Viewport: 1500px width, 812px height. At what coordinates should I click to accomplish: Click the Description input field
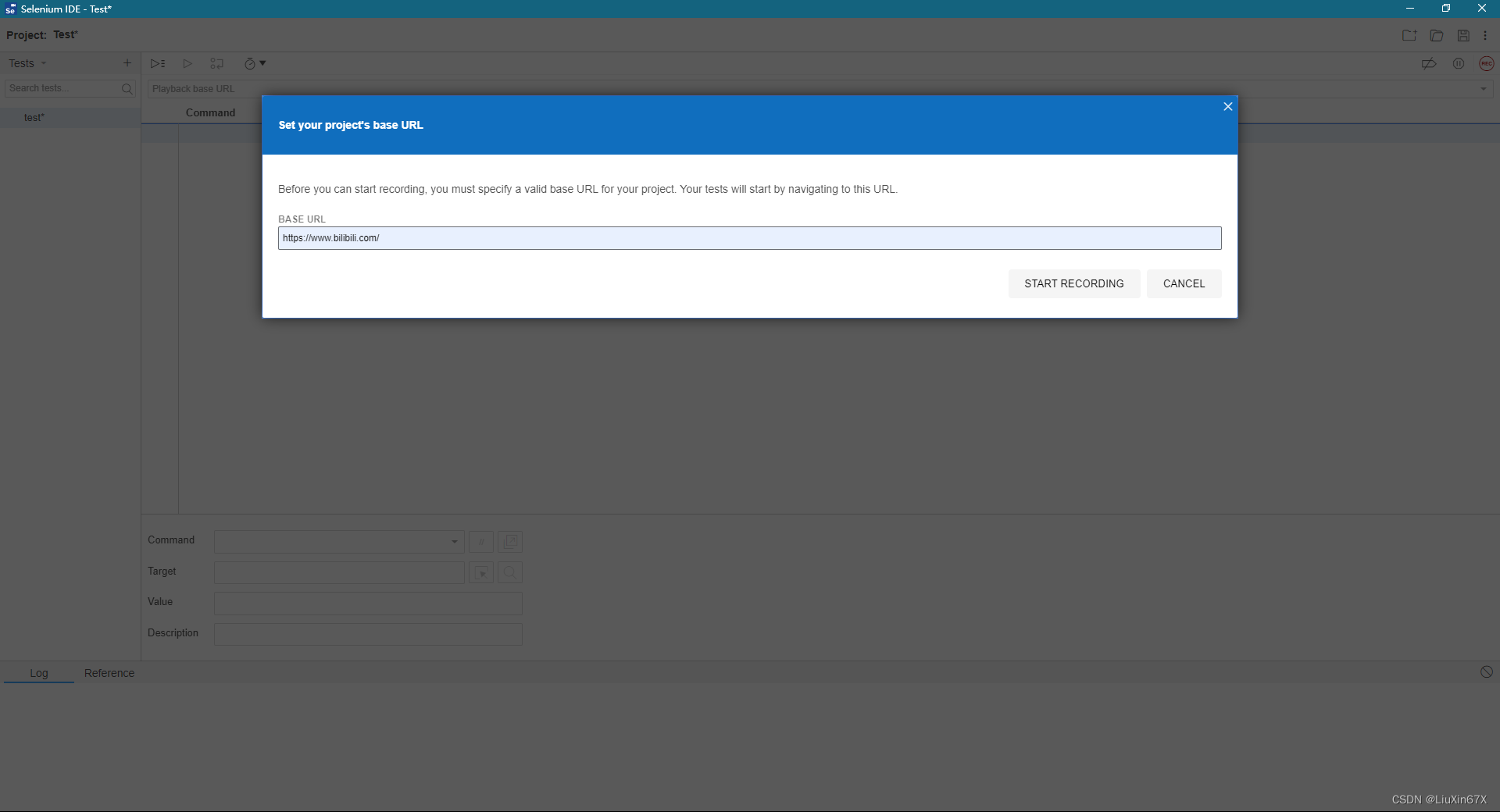click(x=368, y=634)
